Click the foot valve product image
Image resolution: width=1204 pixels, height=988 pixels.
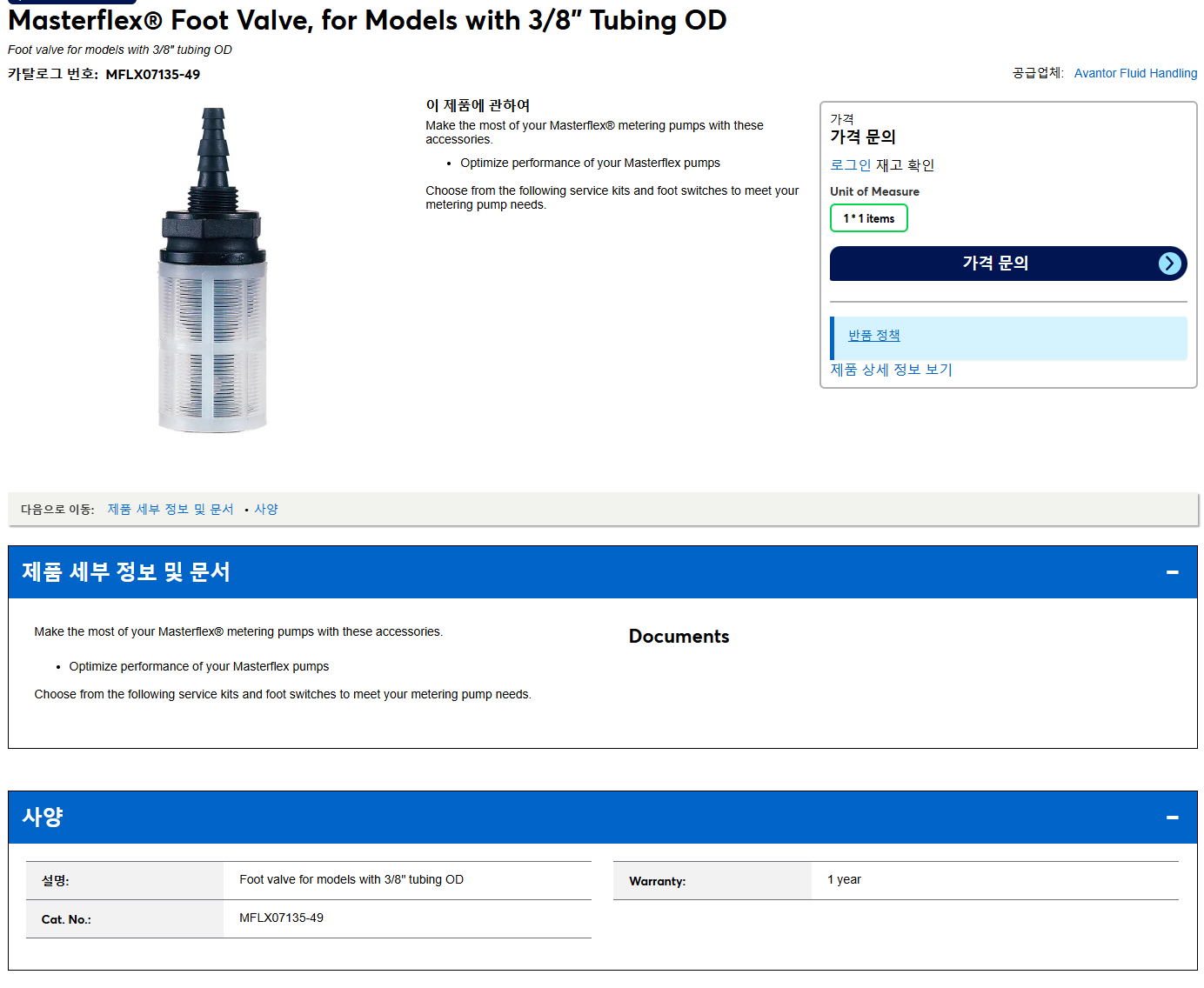(212, 270)
